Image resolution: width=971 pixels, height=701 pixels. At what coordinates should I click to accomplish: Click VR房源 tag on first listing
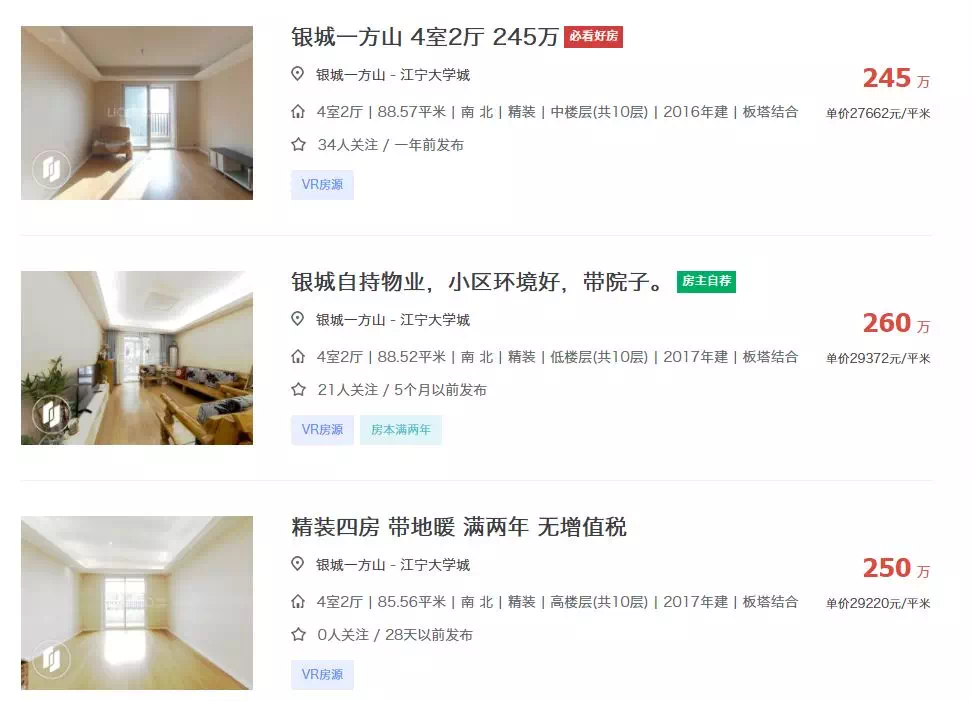click(322, 185)
